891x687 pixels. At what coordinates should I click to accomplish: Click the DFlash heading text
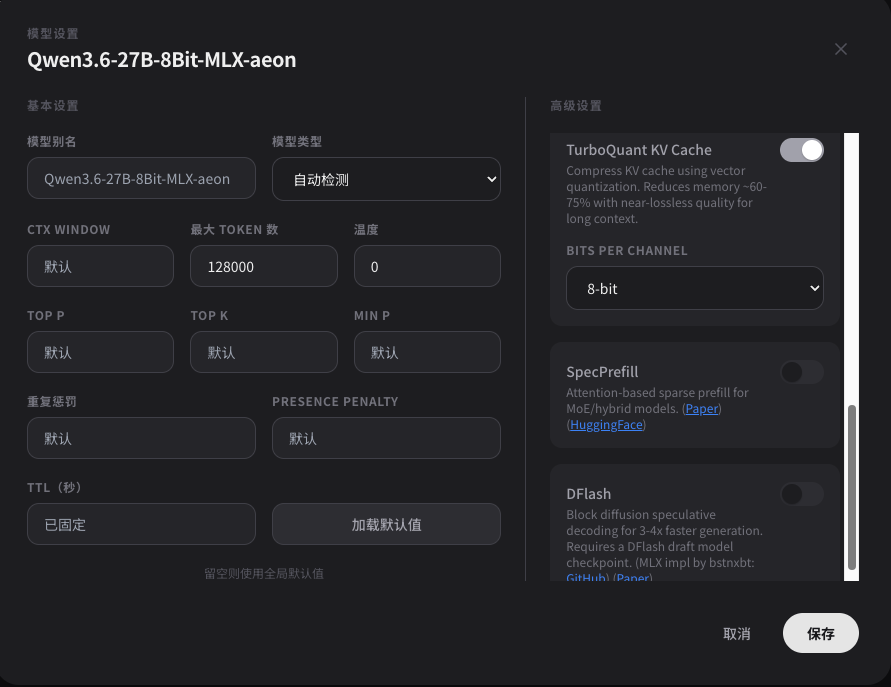[589, 494]
